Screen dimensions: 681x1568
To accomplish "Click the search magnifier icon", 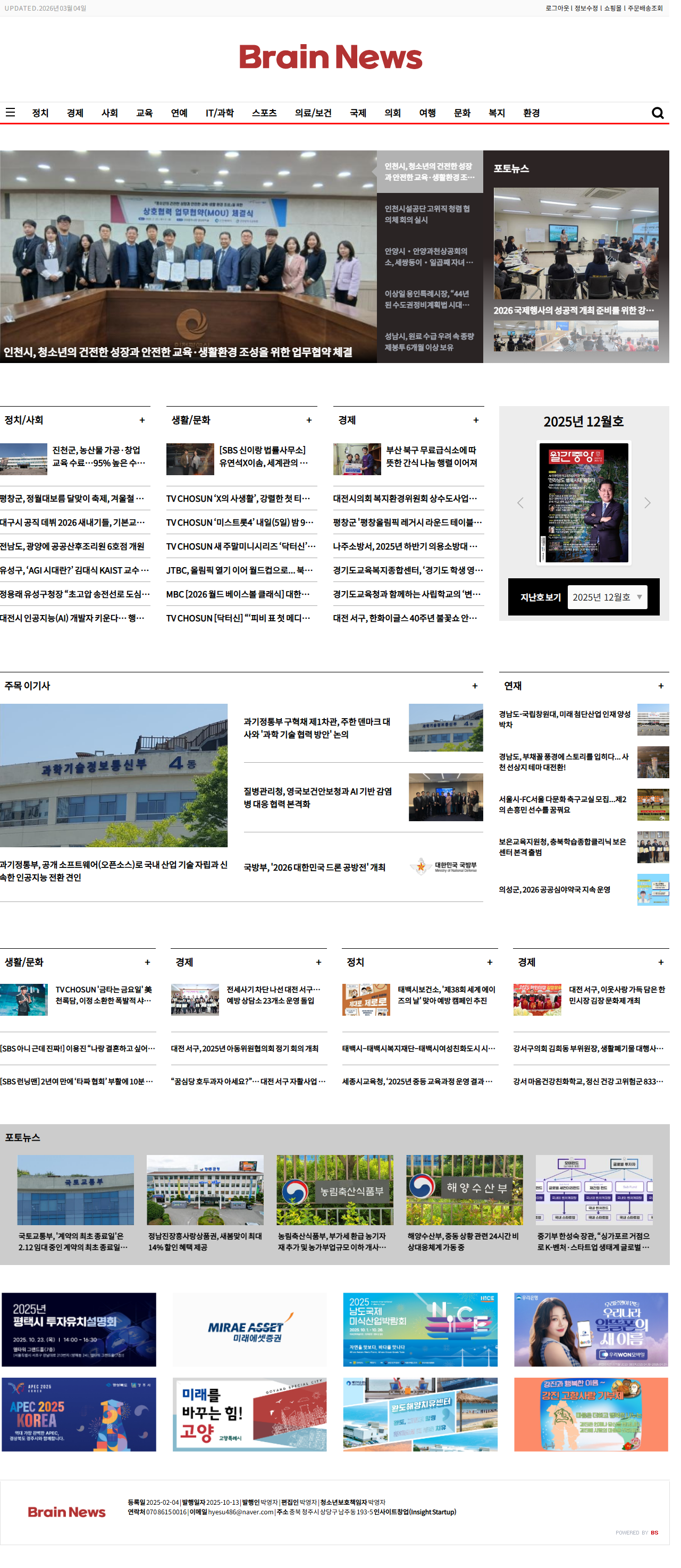I will (x=668, y=115).
